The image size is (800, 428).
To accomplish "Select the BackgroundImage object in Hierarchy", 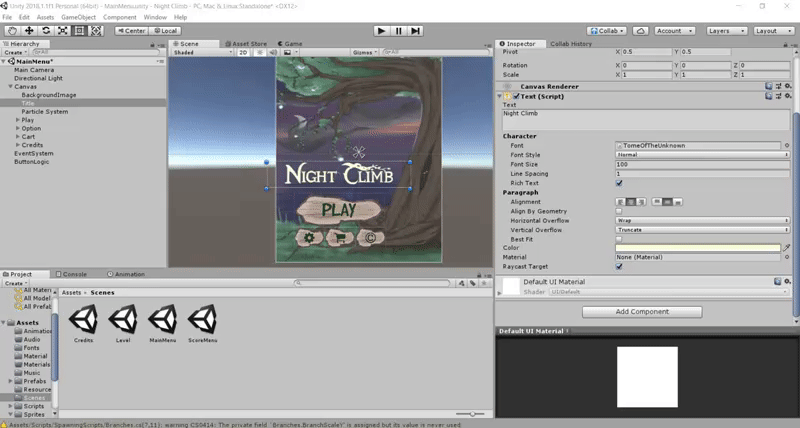I will click(x=49, y=95).
